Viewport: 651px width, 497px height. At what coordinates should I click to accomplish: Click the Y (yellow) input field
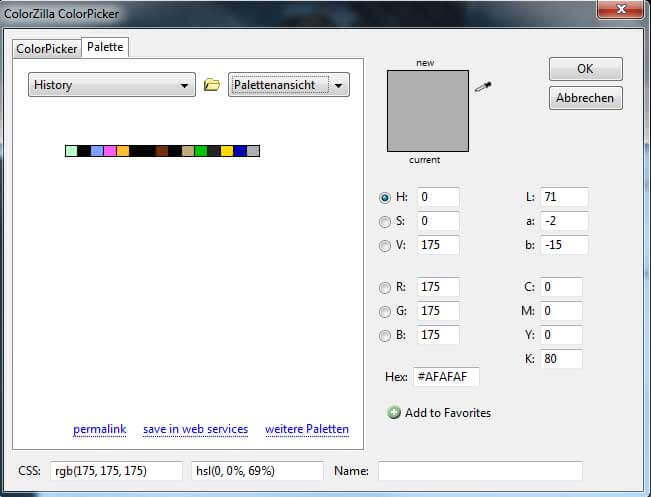tap(561, 335)
